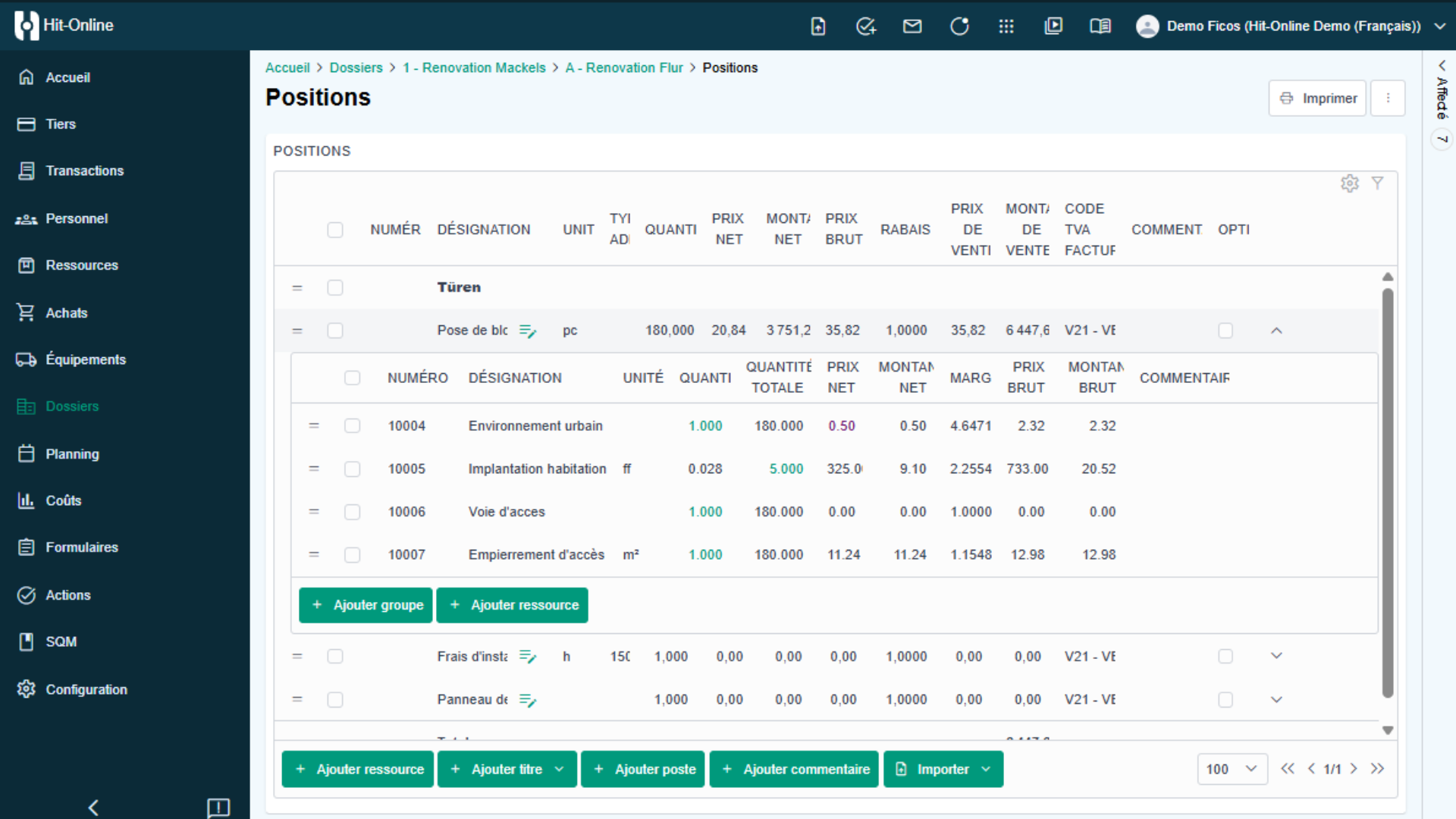
Task: Click the user avatar icon
Action: tap(1147, 27)
